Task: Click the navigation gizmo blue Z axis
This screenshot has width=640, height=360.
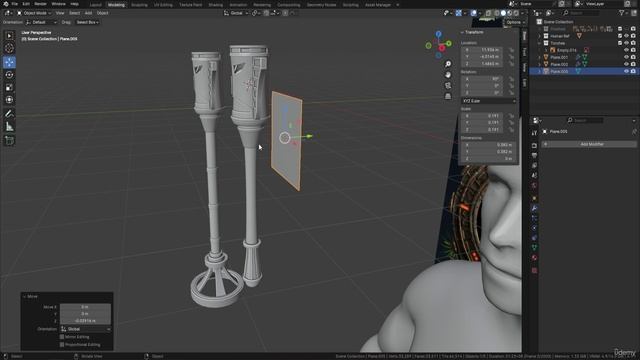Action: click(x=438, y=34)
